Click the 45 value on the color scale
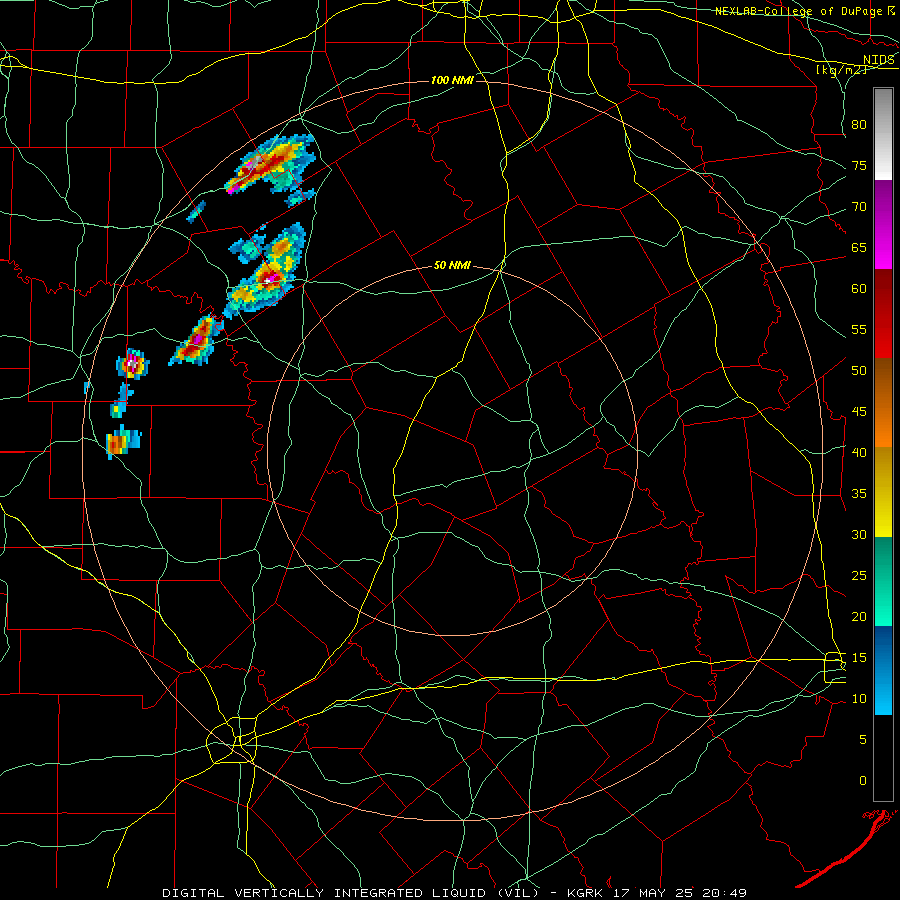This screenshot has width=900, height=900. pos(859,412)
